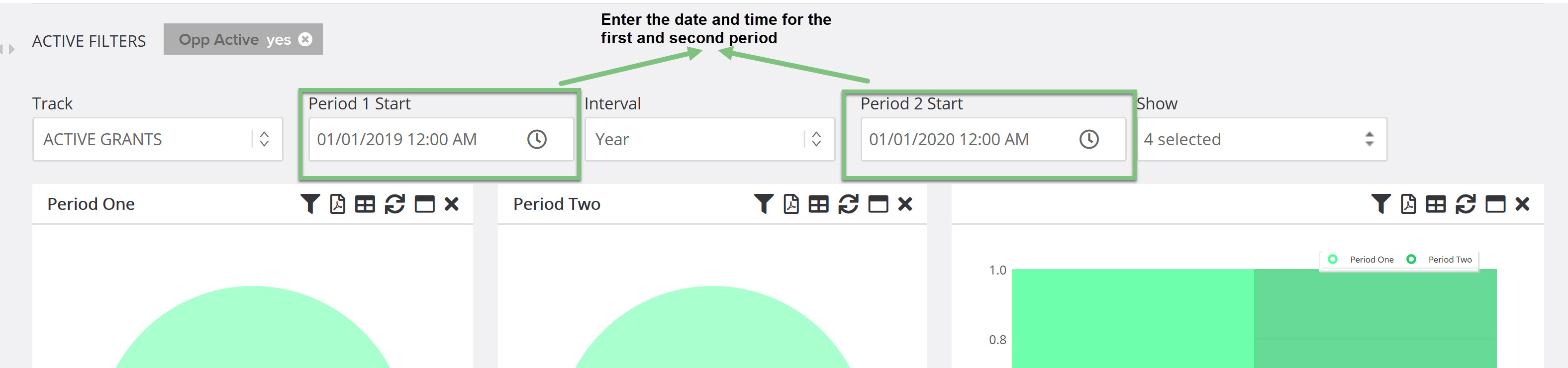Export comparison chart panel to PDF
1568x368 pixels.
pos(1408,204)
